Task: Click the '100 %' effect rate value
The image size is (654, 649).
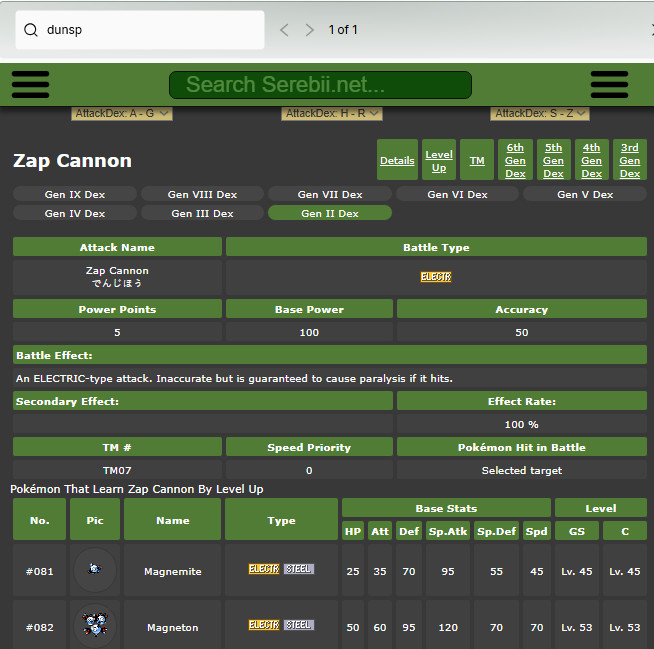Action: click(522, 424)
